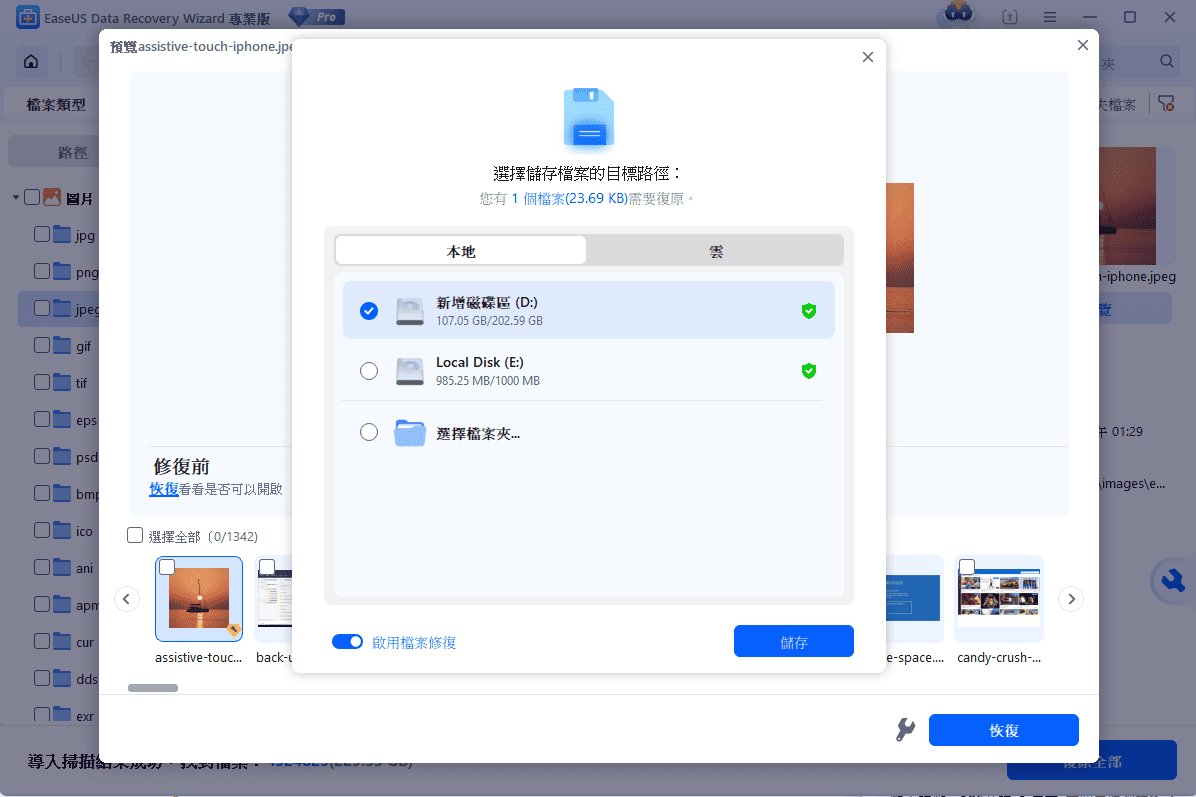1196x797 pixels.
Task: Click the D: drive disk icon
Action: [x=410, y=311]
